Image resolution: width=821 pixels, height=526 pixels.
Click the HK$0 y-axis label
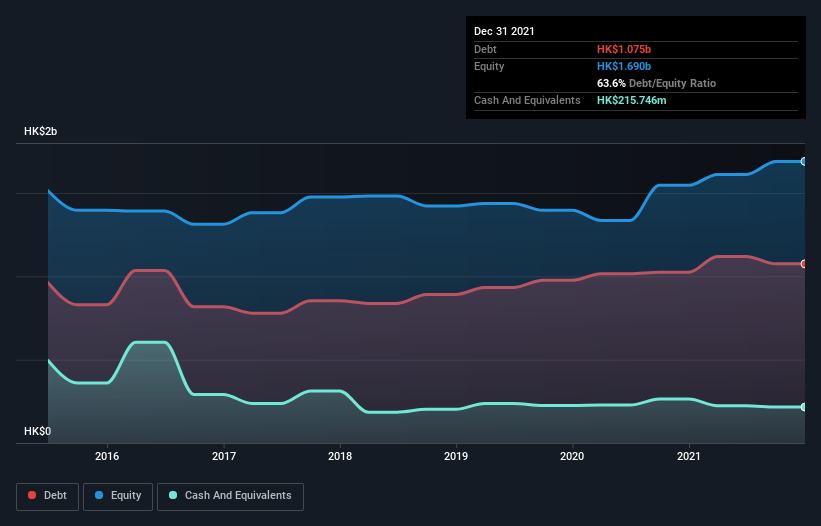pos(37,431)
